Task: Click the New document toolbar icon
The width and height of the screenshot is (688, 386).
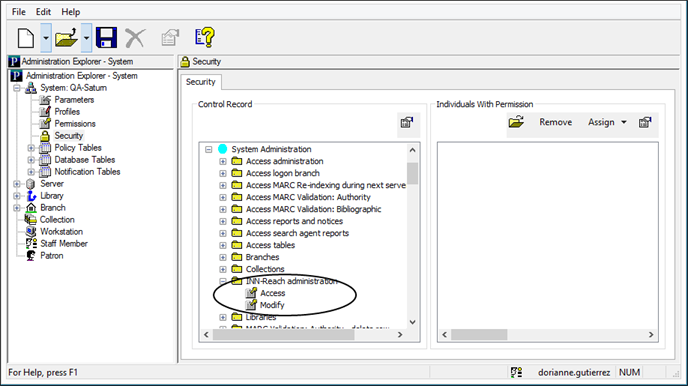Action: tap(26, 38)
